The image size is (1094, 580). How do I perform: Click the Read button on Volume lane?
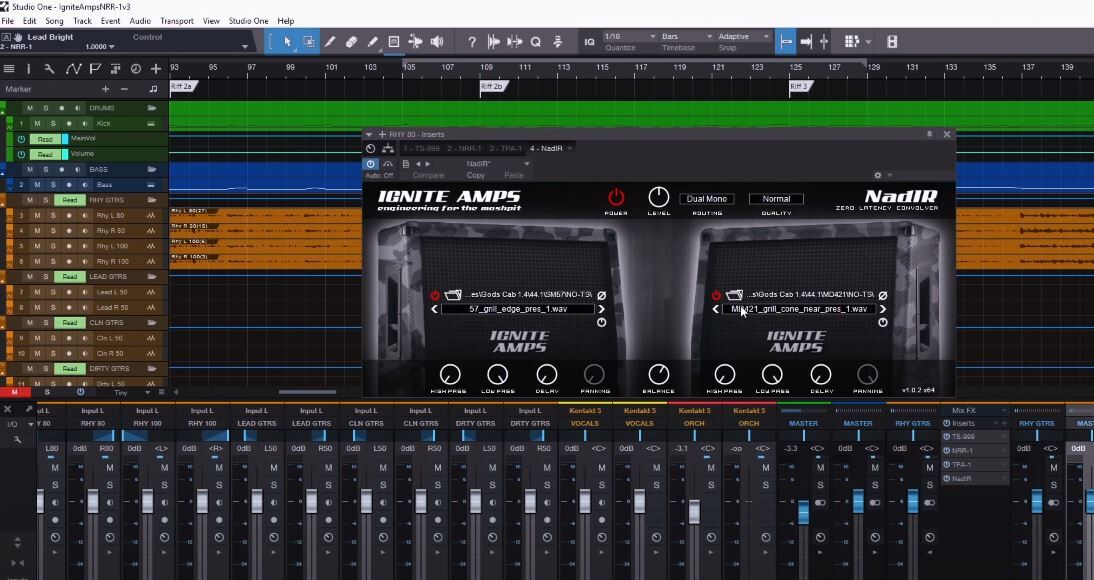45,154
